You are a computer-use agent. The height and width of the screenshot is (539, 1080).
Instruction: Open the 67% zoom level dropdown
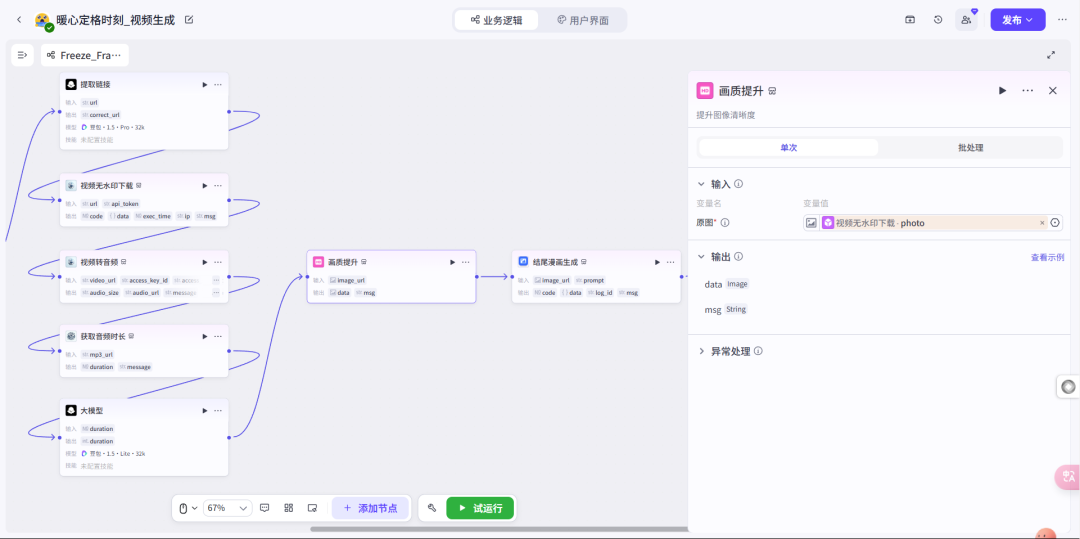(227, 508)
